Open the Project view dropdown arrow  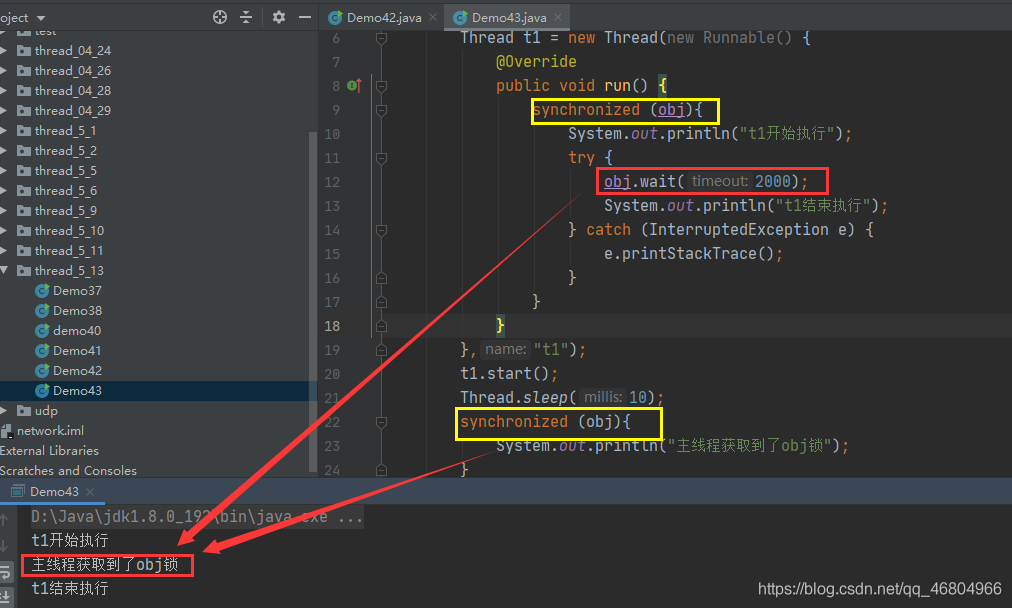tap(41, 18)
